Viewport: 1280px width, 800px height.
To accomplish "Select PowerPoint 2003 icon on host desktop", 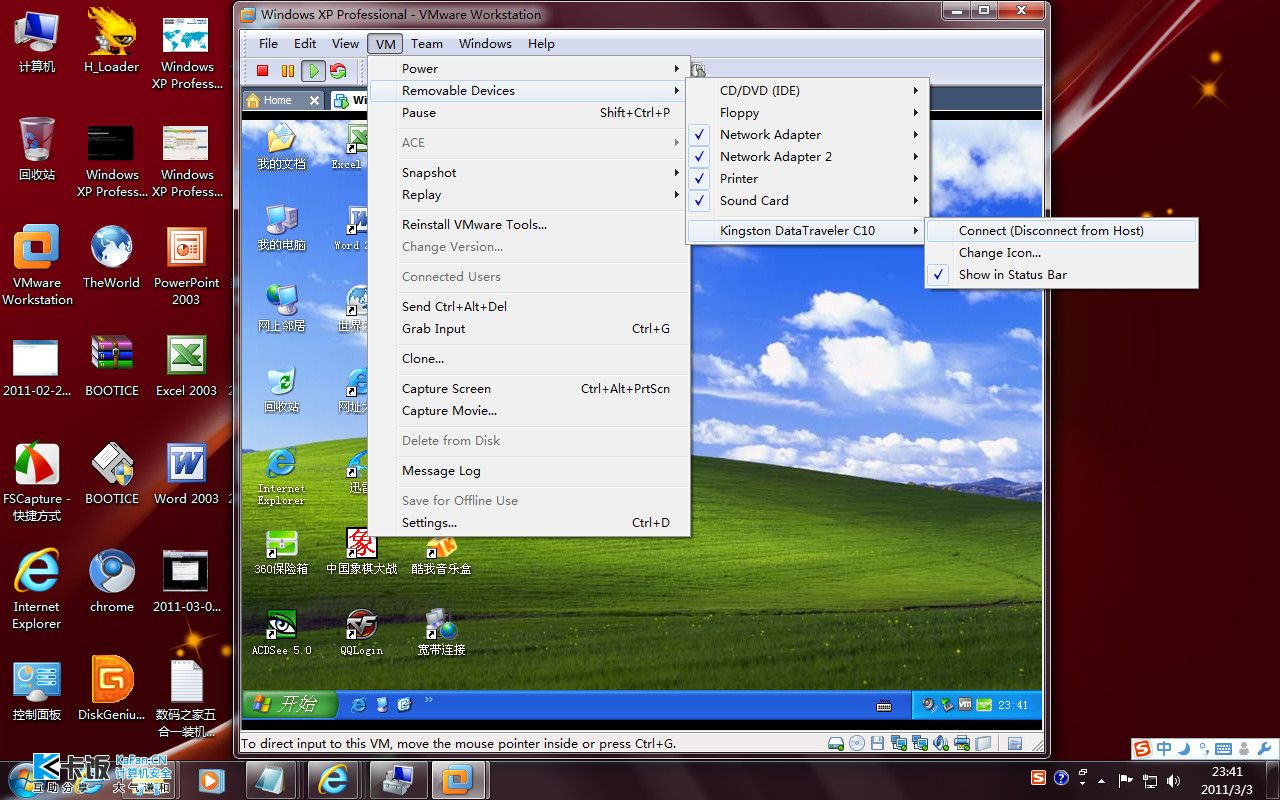I will pos(187,265).
